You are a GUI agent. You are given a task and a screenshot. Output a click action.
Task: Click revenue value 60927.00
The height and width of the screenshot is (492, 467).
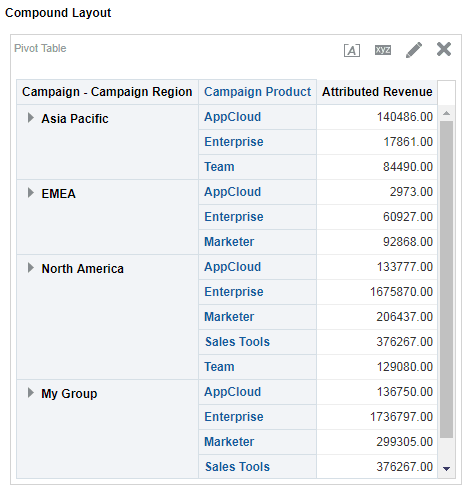(x=408, y=217)
